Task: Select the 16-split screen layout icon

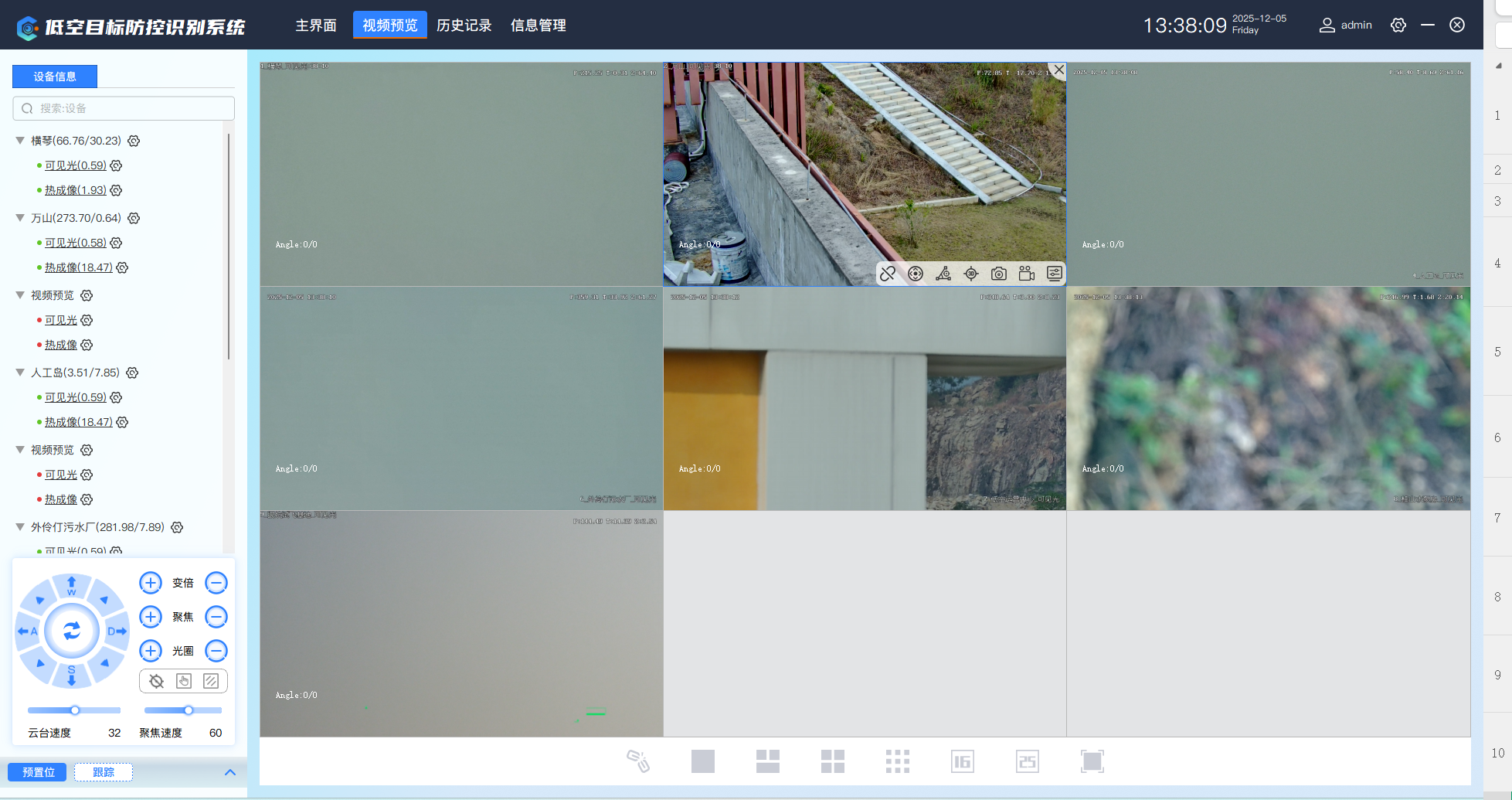Action: [x=962, y=761]
